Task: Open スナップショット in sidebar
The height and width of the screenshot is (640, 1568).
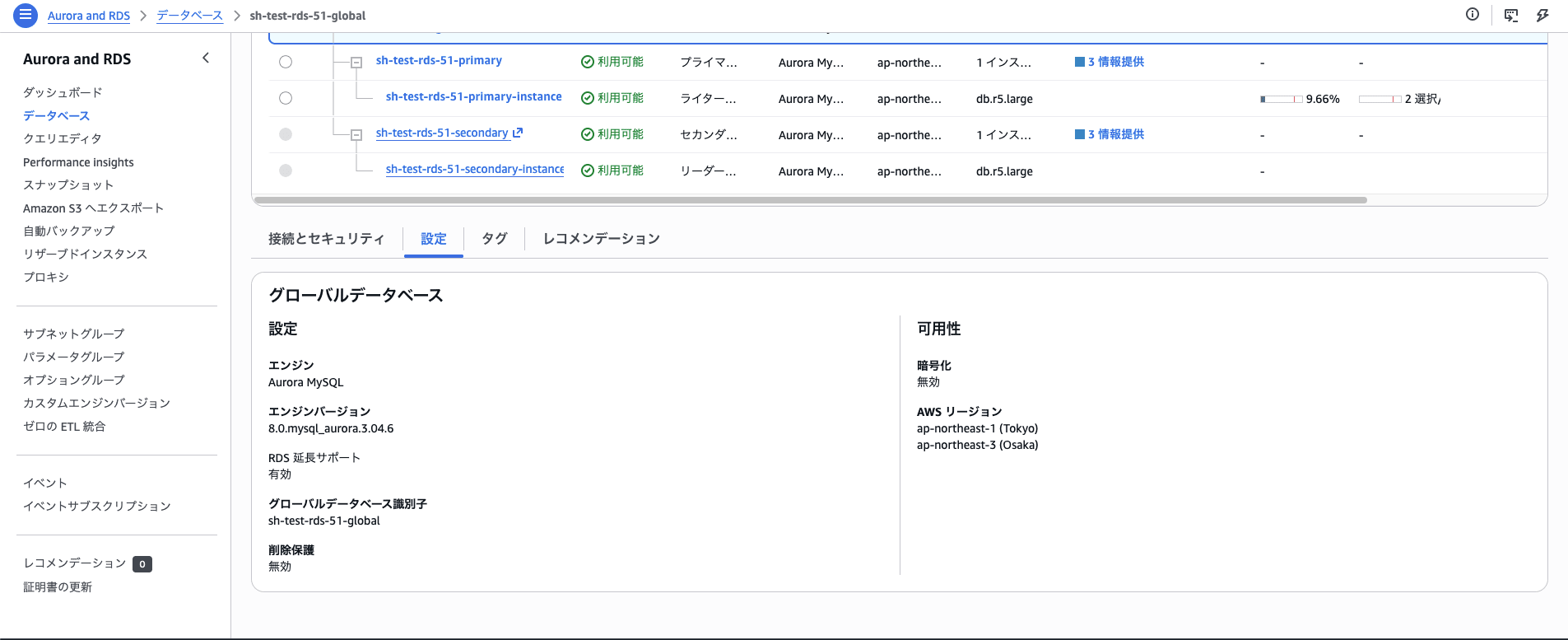Action: (x=68, y=185)
